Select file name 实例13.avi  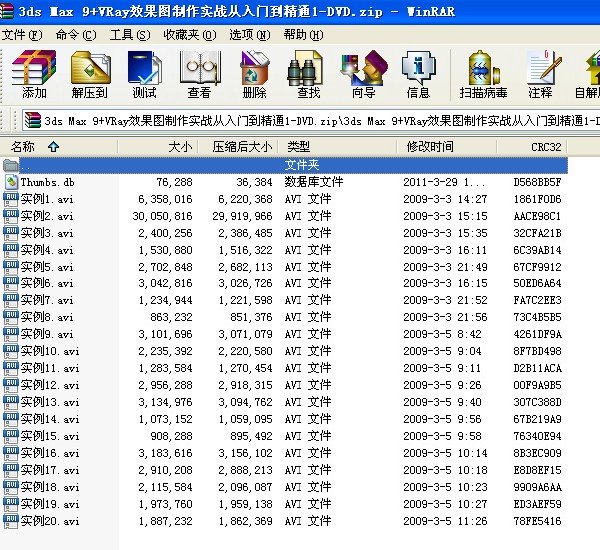[x=50, y=402]
